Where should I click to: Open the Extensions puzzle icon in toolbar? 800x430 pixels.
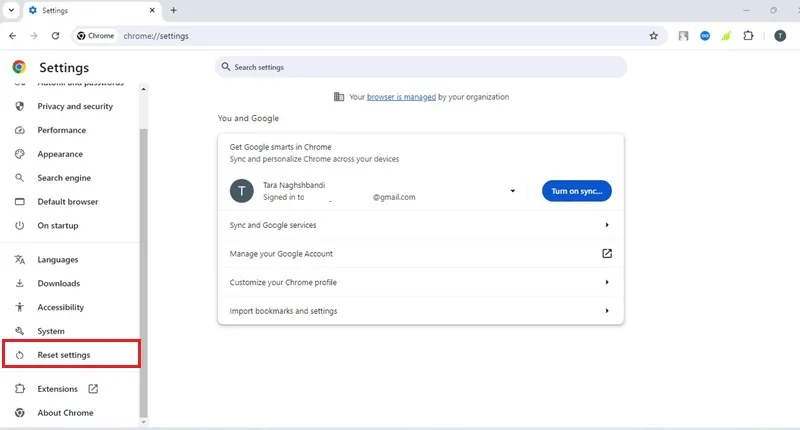[x=748, y=36]
